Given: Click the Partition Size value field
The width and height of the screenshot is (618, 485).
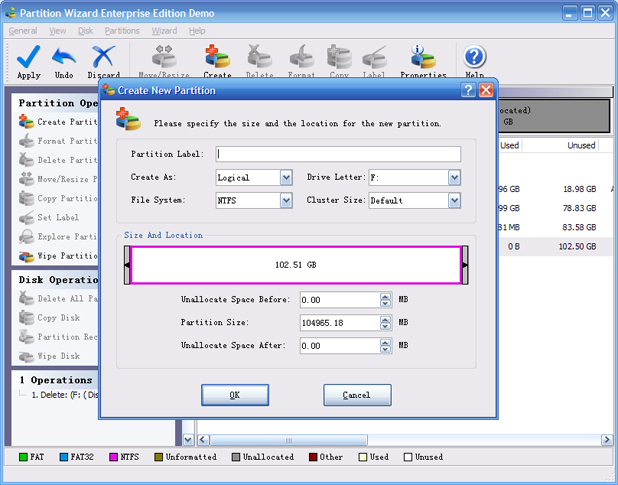Looking at the screenshot, I should point(340,323).
